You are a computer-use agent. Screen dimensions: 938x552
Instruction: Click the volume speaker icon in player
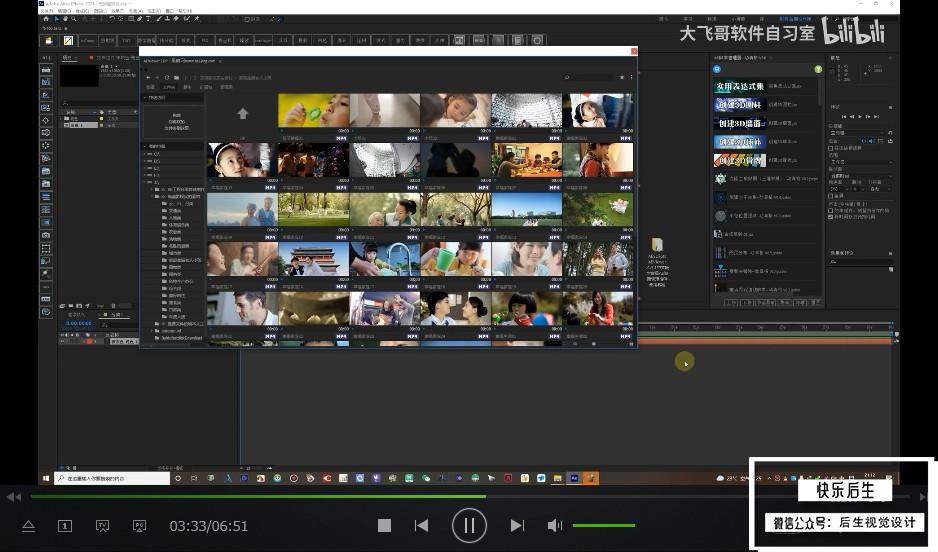555,526
